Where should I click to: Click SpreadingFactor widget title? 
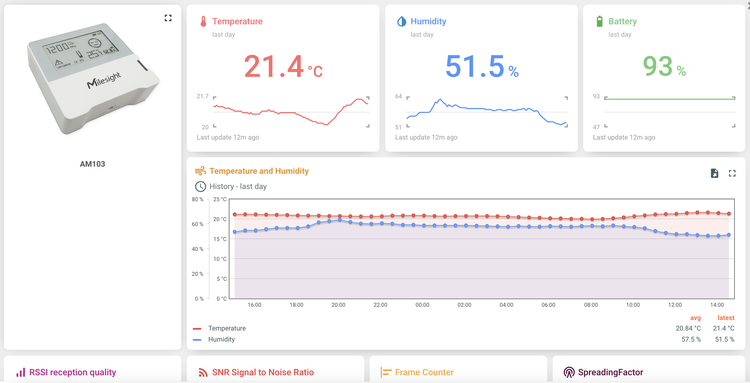610,372
